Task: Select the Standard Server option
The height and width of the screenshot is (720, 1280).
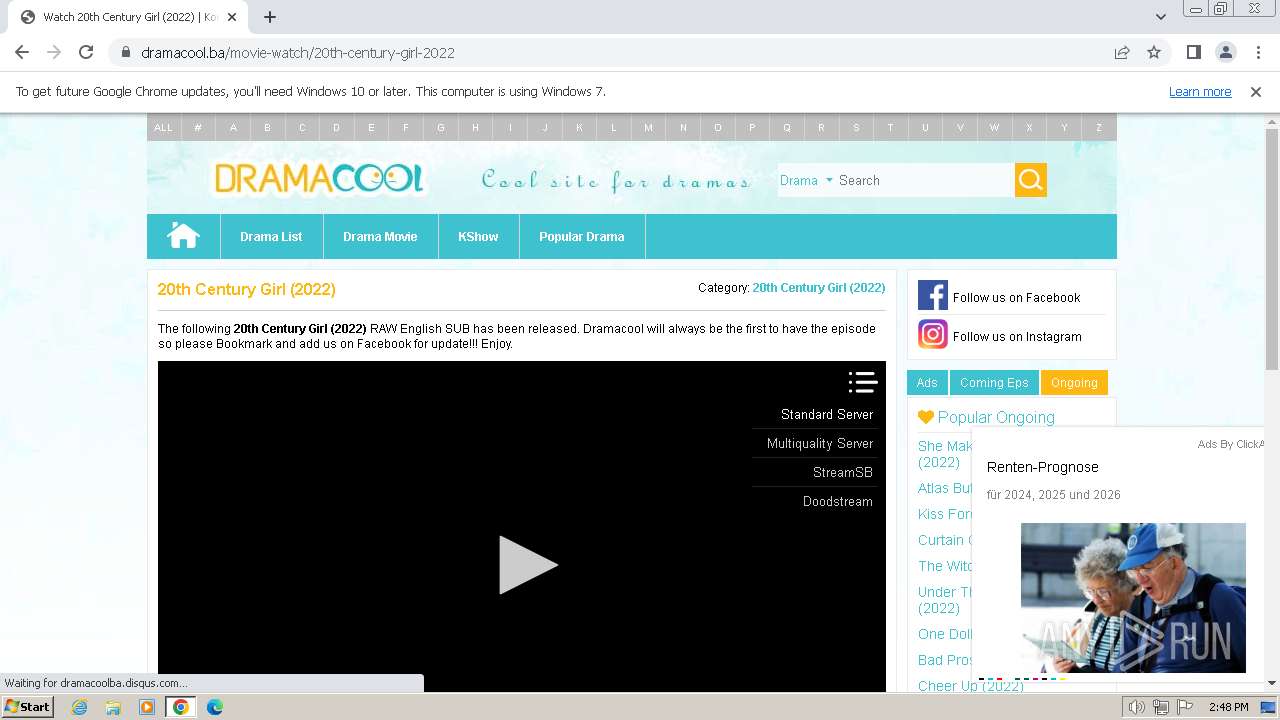Action: pos(827,414)
